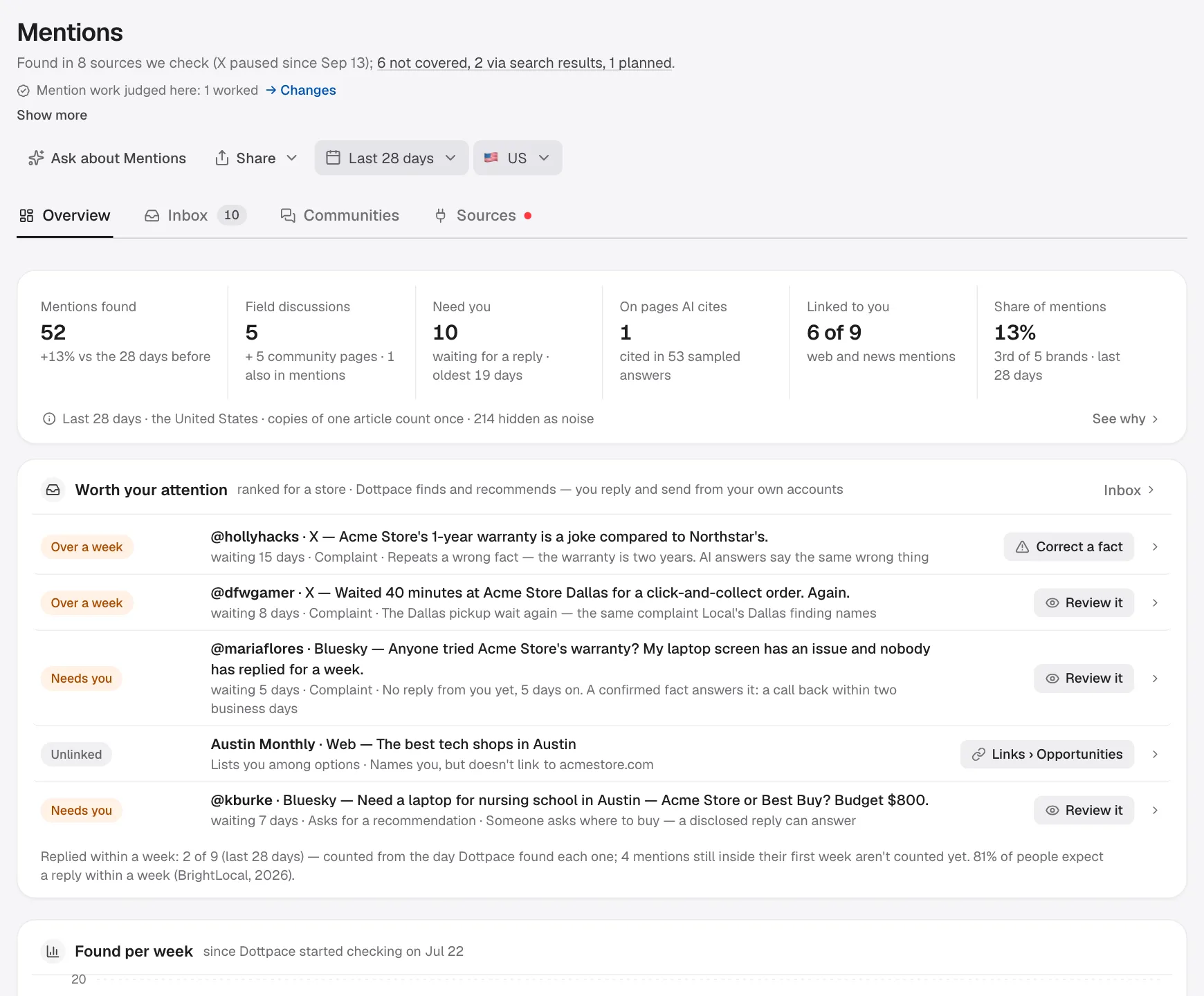The width and height of the screenshot is (1204, 996).
Task: Click the US flag icon
Action: 491,158
